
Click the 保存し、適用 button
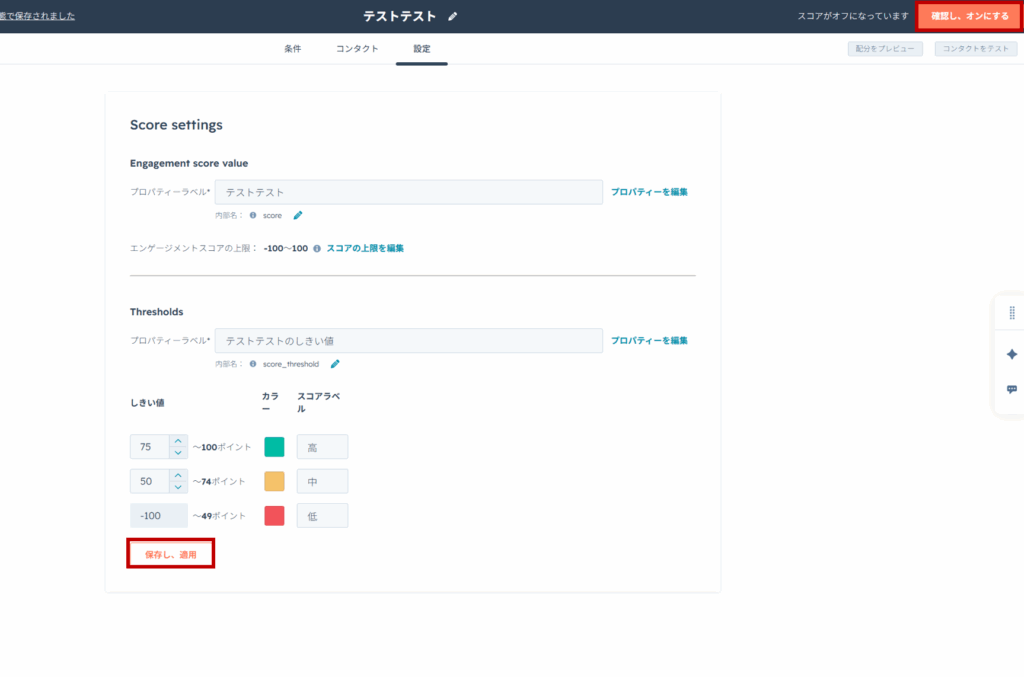(x=170, y=554)
